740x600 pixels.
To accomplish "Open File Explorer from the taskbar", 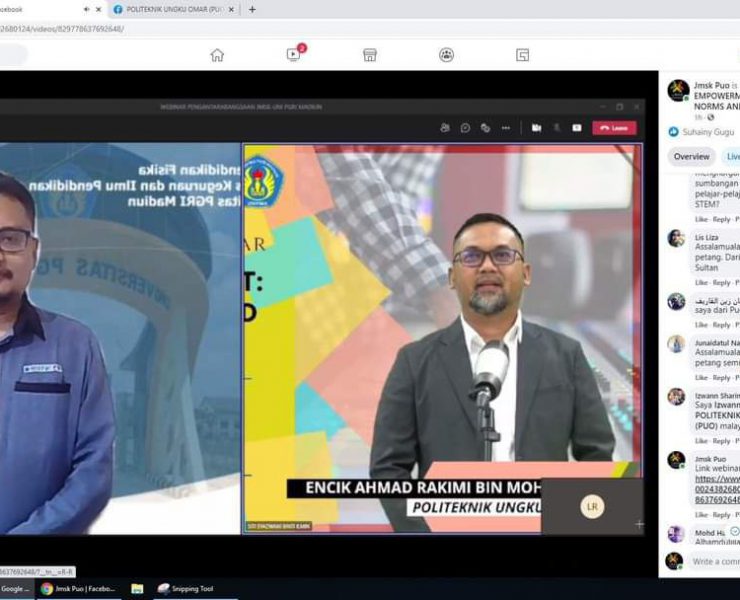I will pyautogui.click(x=137, y=589).
